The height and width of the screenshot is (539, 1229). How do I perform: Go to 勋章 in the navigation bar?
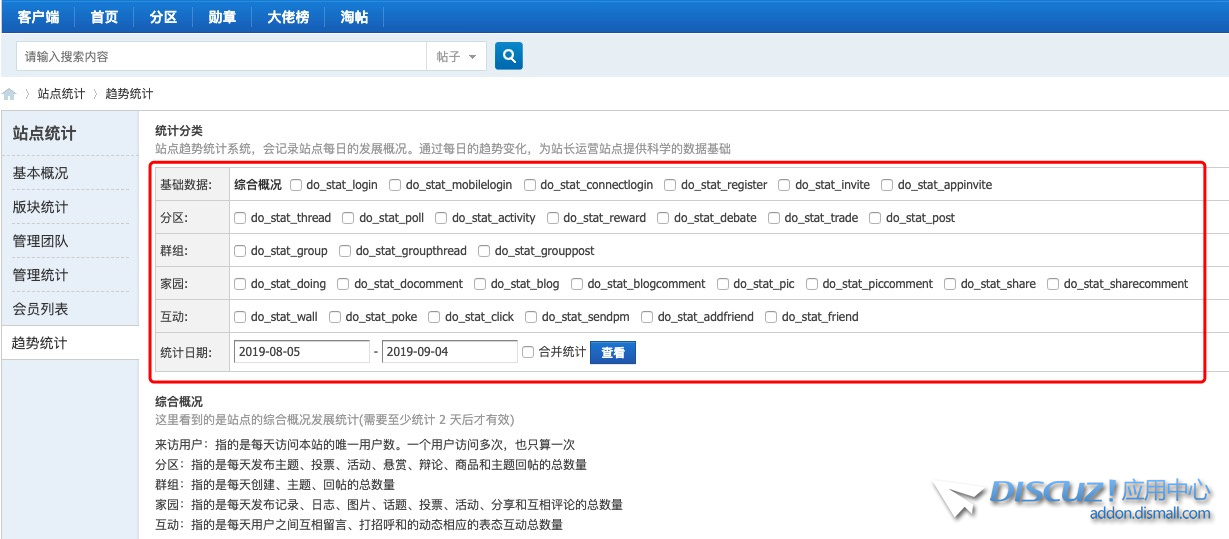pos(222,17)
